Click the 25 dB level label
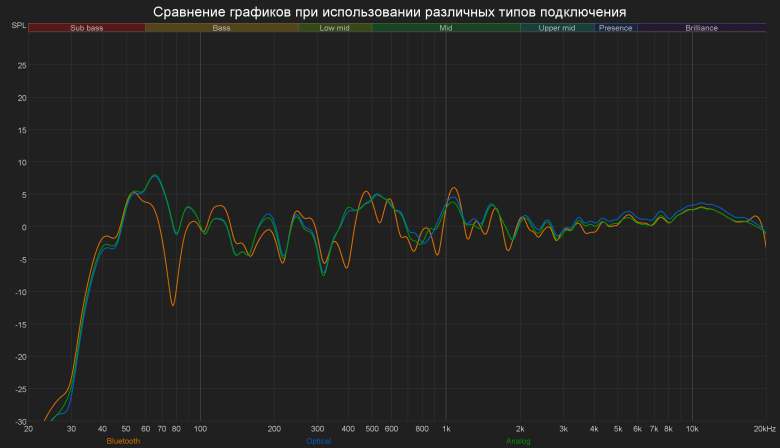The image size is (780, 448). 22,65
